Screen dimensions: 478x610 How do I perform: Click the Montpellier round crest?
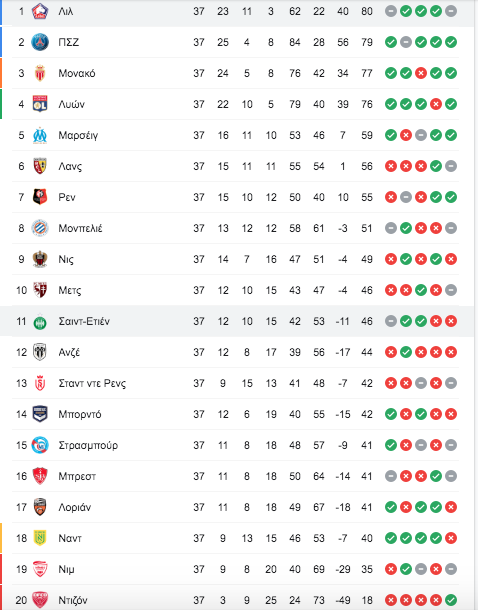40,228
